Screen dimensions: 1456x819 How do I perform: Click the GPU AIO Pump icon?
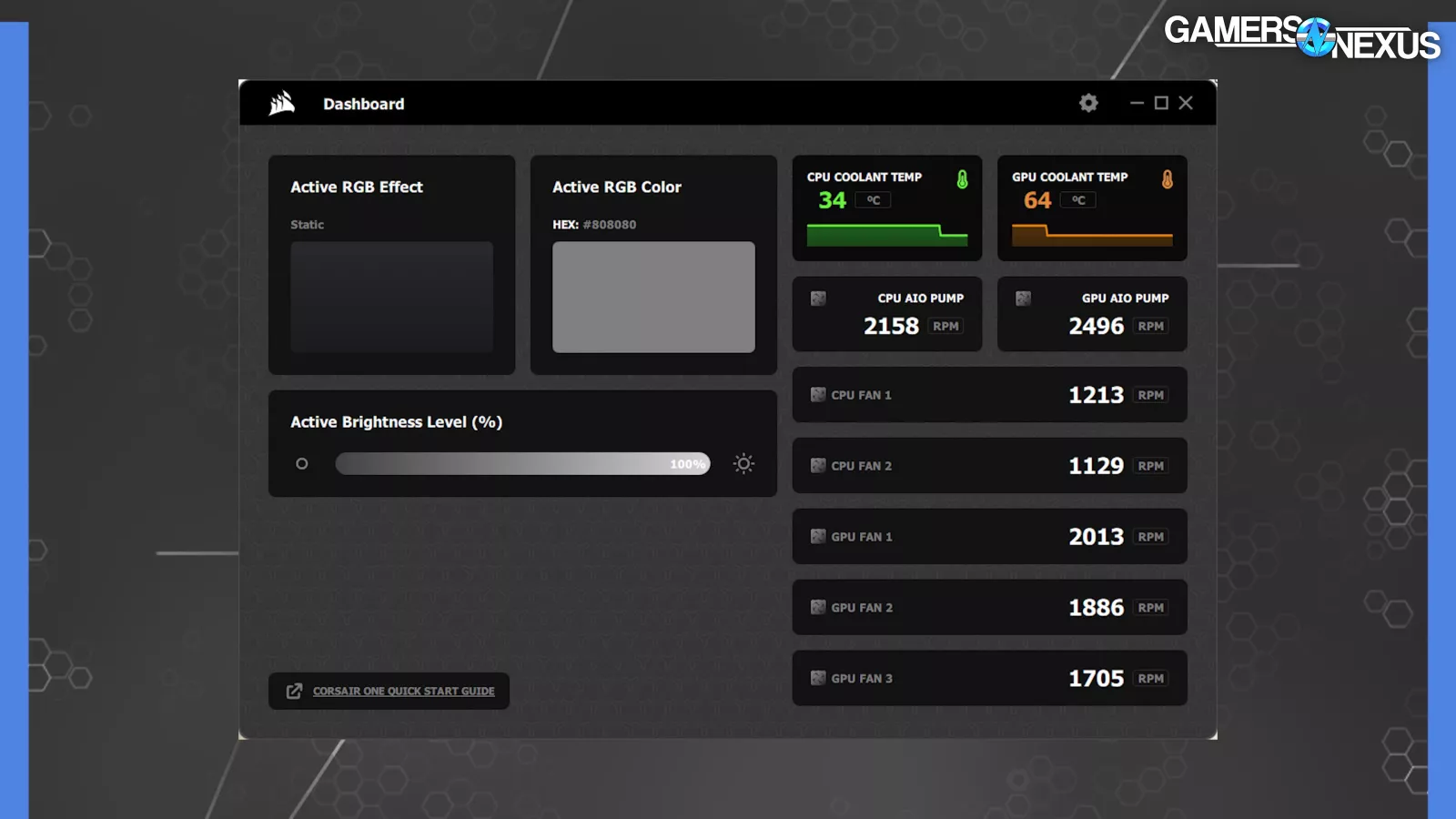tap(1023, 298)
